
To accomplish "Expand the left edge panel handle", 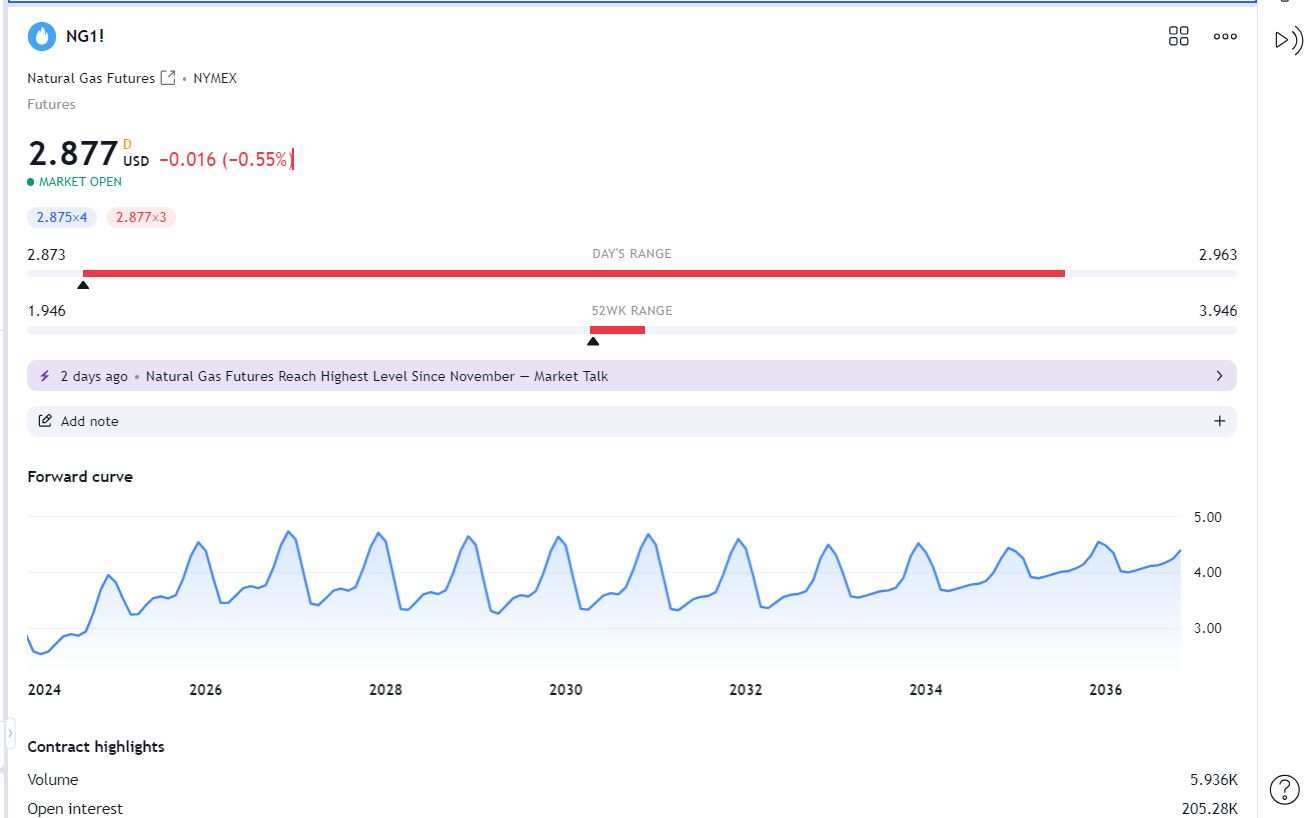I will pyautogui.click(x=10, y=733).
